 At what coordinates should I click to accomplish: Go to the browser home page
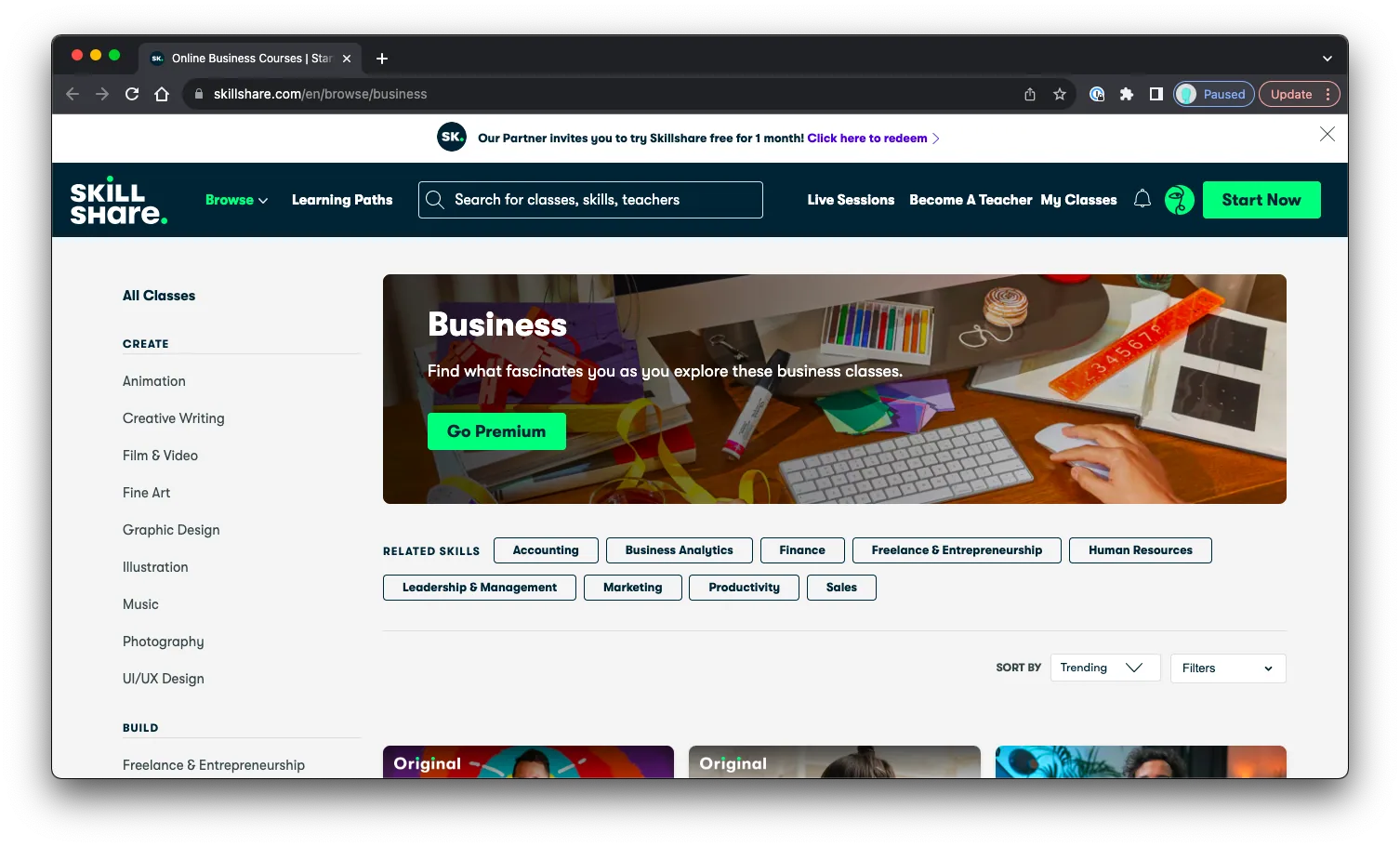click(x=162, y=94)
